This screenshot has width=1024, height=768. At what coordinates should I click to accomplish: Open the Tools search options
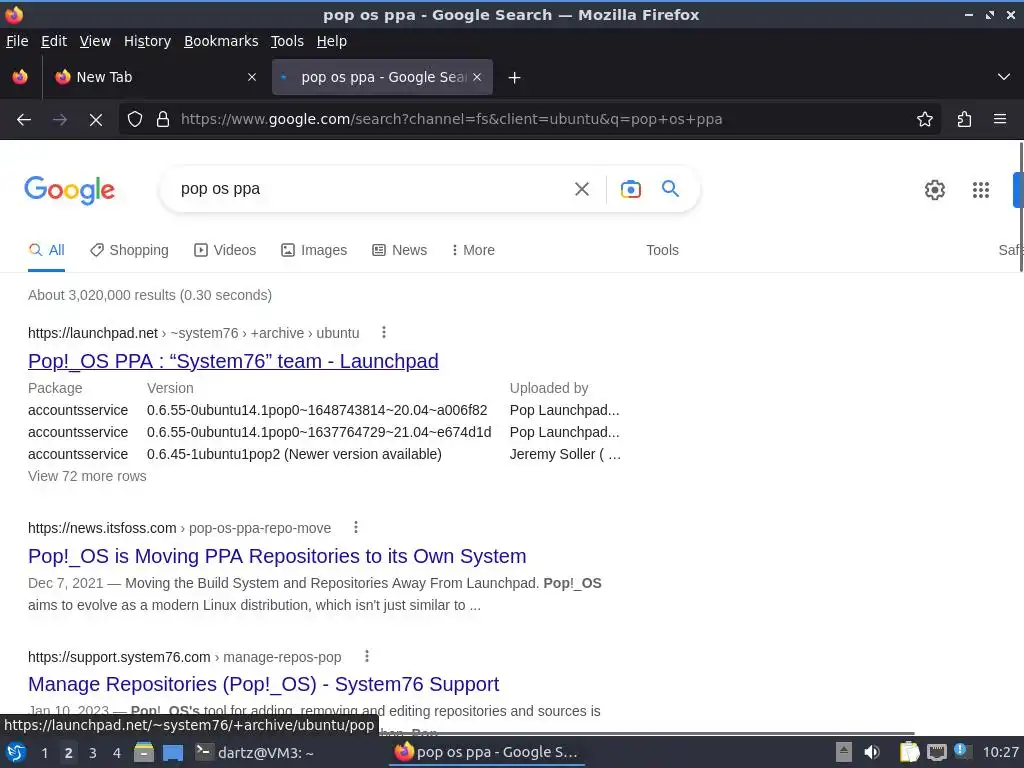(x=662, y=250)
